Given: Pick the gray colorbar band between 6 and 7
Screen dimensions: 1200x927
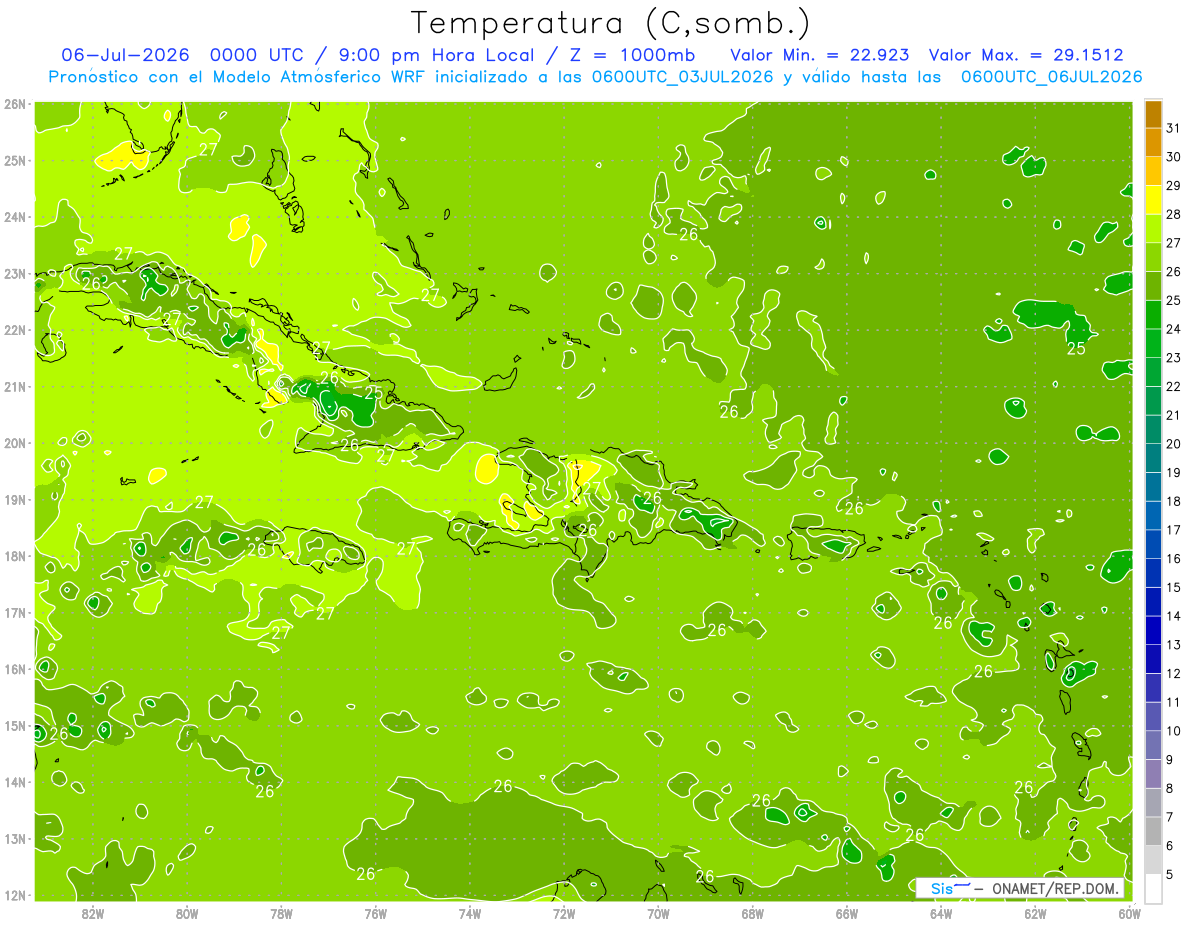Looking at the screenshot, I should [1153, 831].
